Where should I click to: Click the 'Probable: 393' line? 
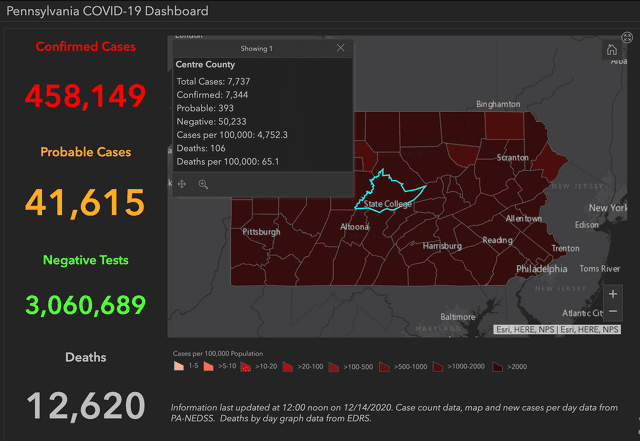pyautogui.click(x=205, y=108)
